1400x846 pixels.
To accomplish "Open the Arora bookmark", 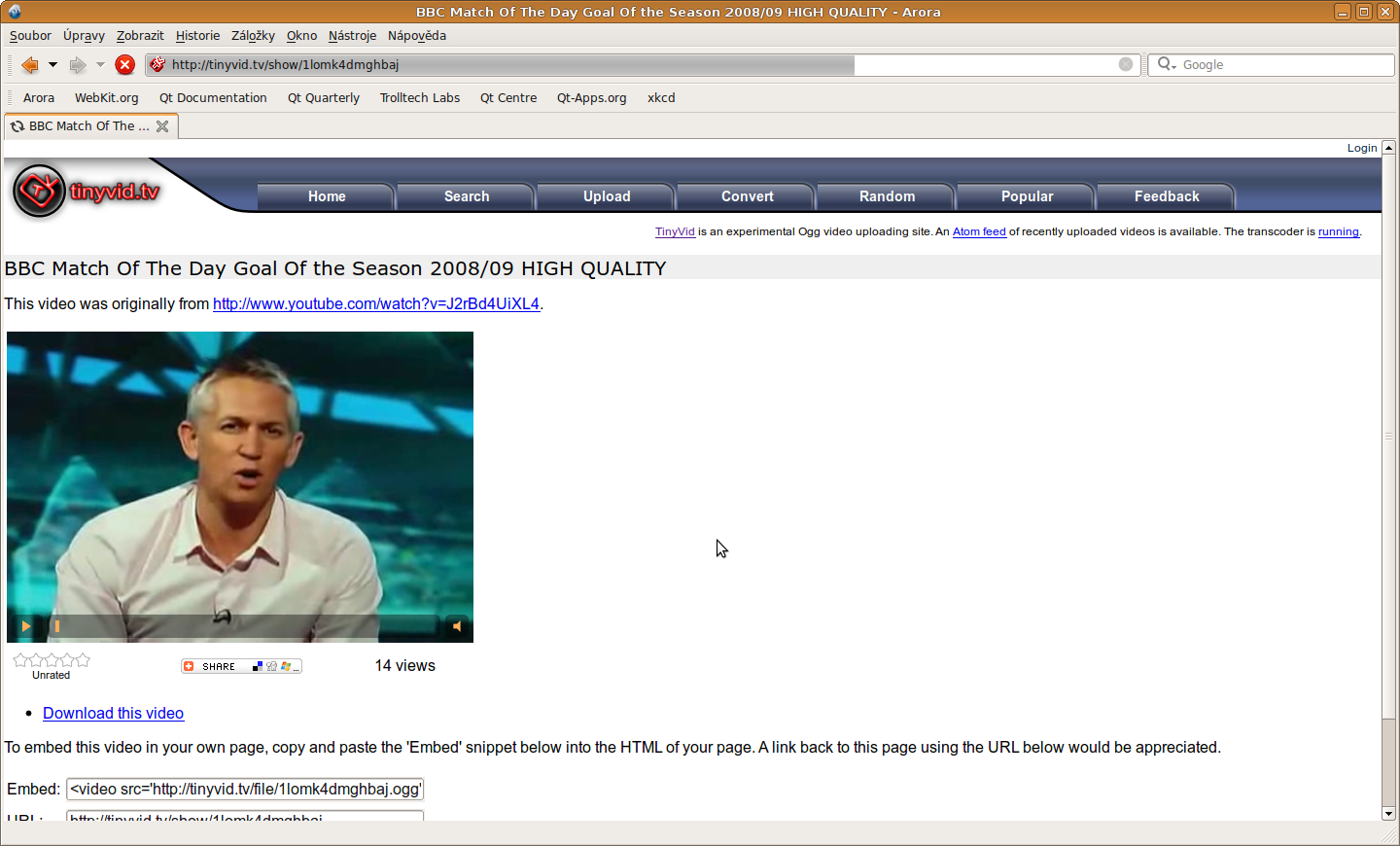I will click(x=39, y=98).
